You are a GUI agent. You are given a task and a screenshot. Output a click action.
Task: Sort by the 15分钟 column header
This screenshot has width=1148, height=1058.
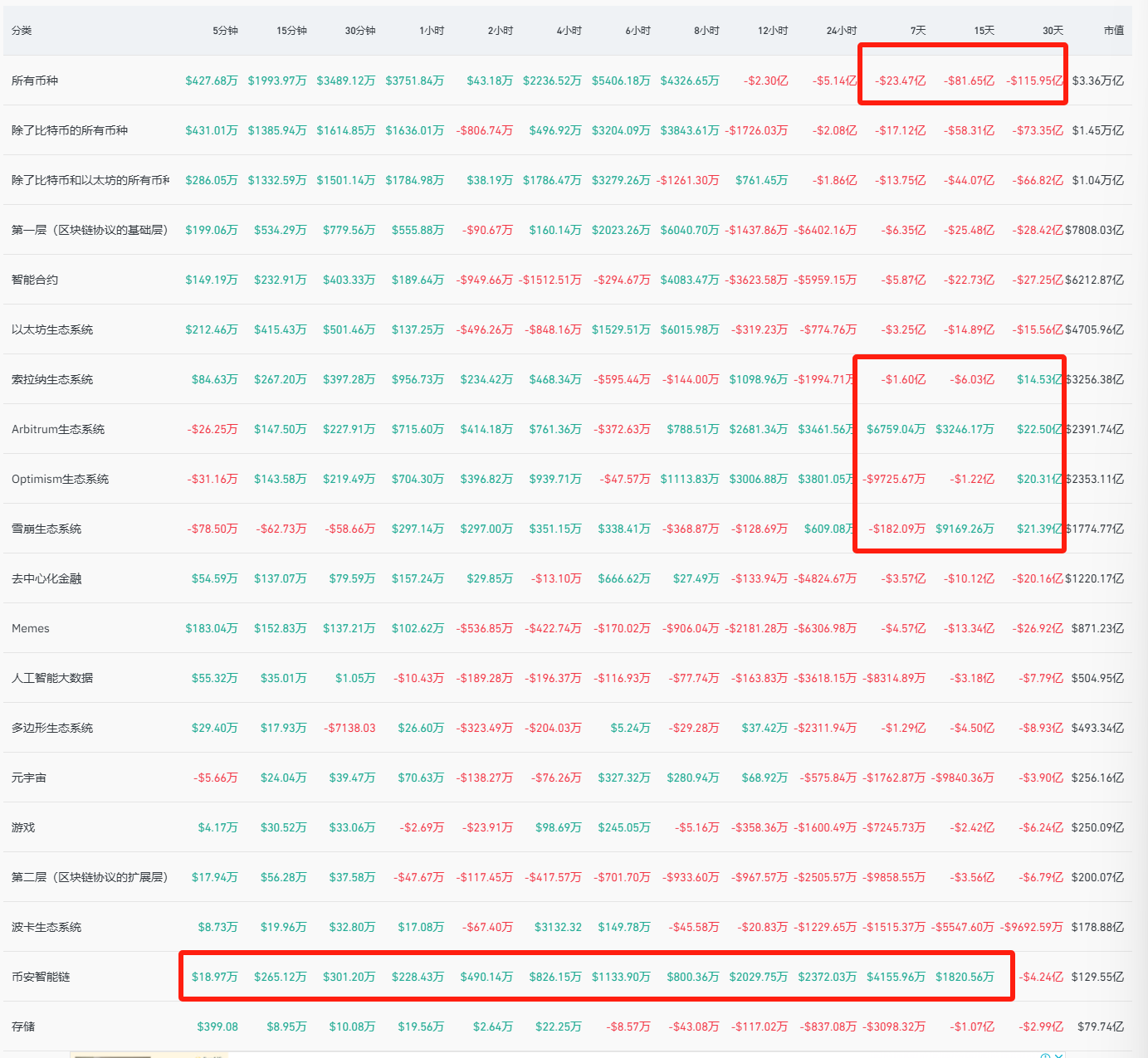pos(291,31)
